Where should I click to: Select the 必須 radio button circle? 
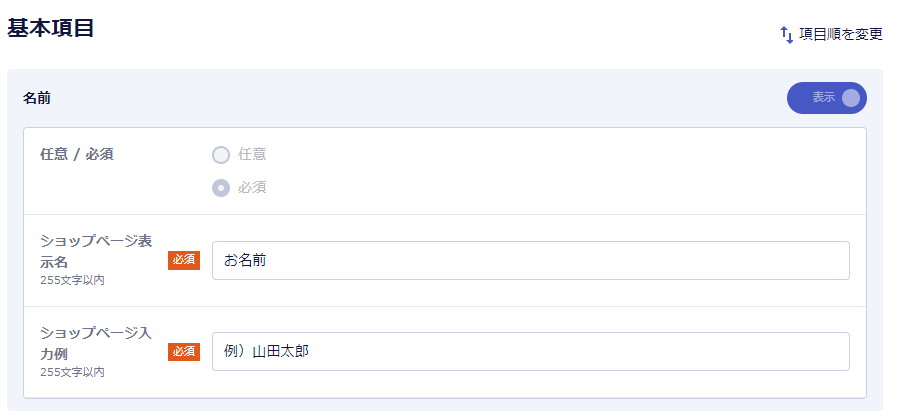click(x=221, y=188)
